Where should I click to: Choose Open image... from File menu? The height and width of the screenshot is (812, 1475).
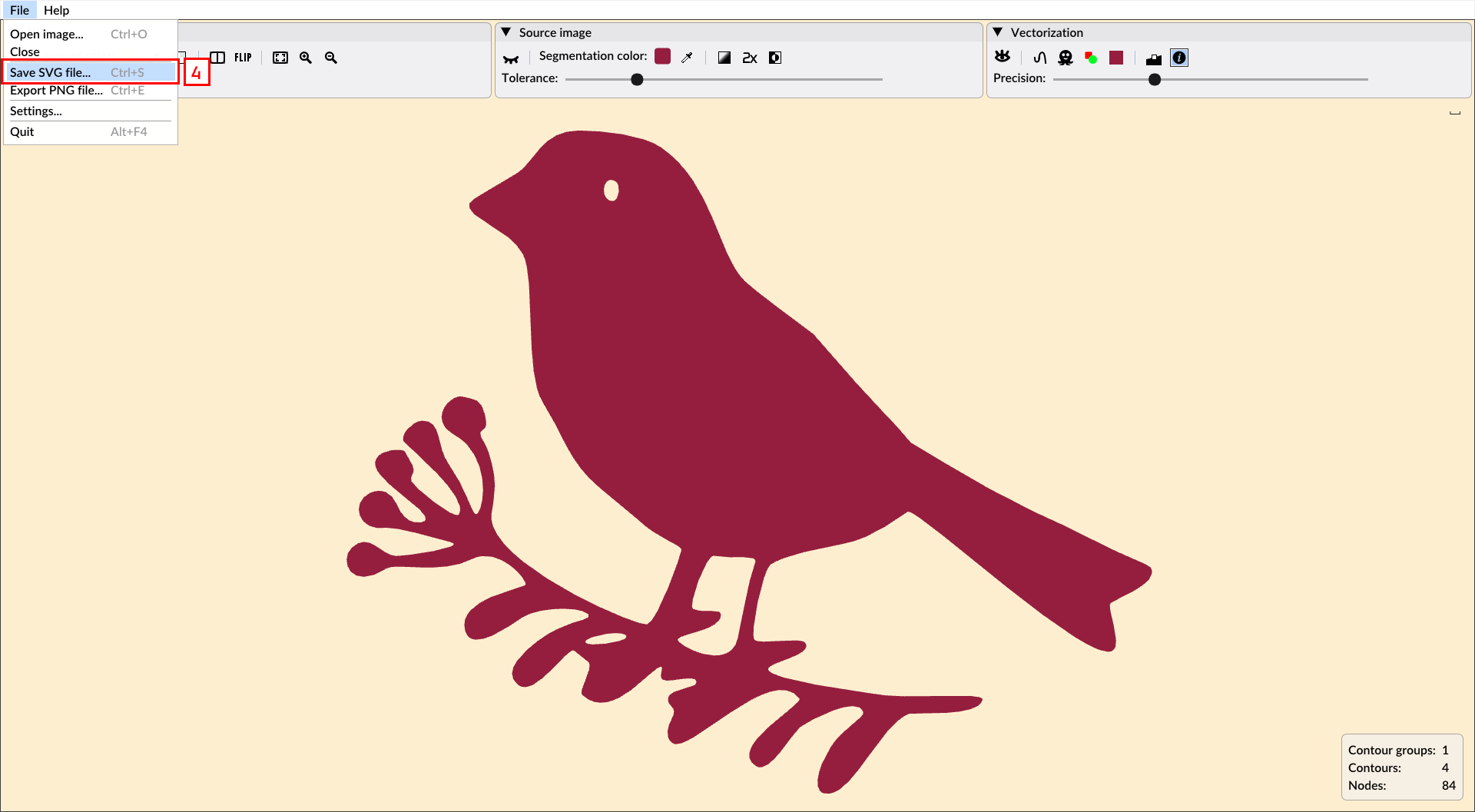coord(90,34)
